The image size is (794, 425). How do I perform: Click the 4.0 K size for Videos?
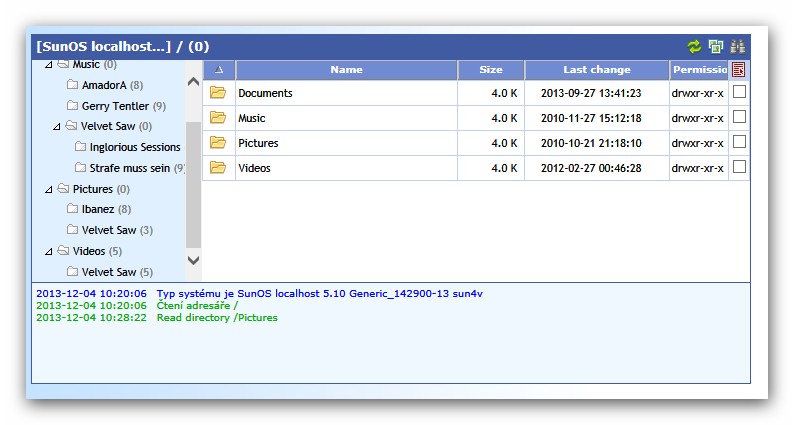point(504,168)
